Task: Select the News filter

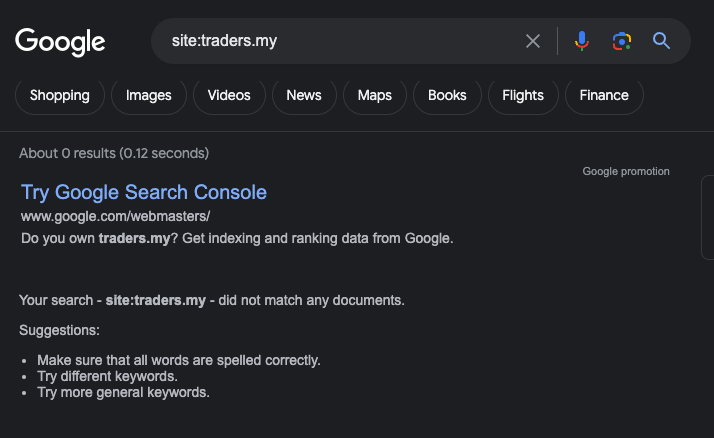Action: pos(304,96)
